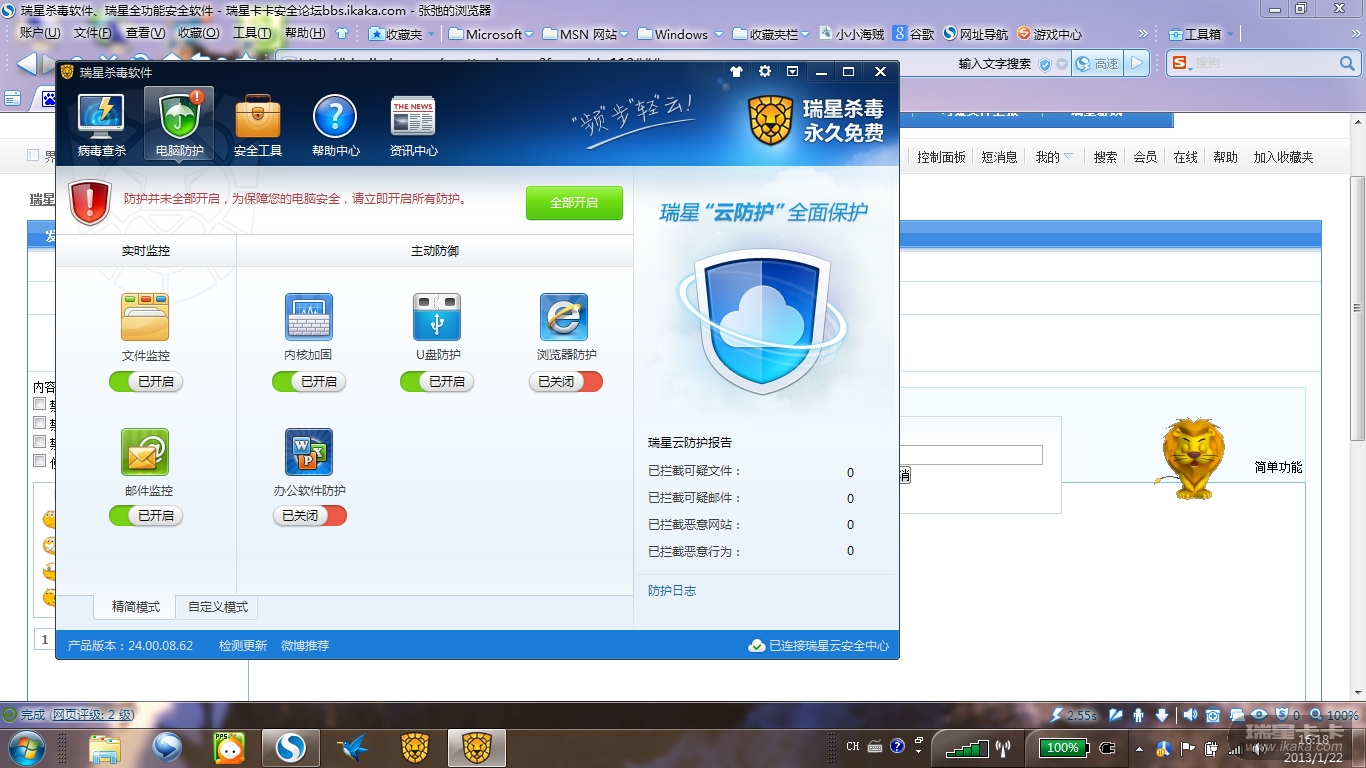Click 检测更新 in the status bar
Image resolution: width=1366 pixels, height=768 pixels.
pos(243,646)
